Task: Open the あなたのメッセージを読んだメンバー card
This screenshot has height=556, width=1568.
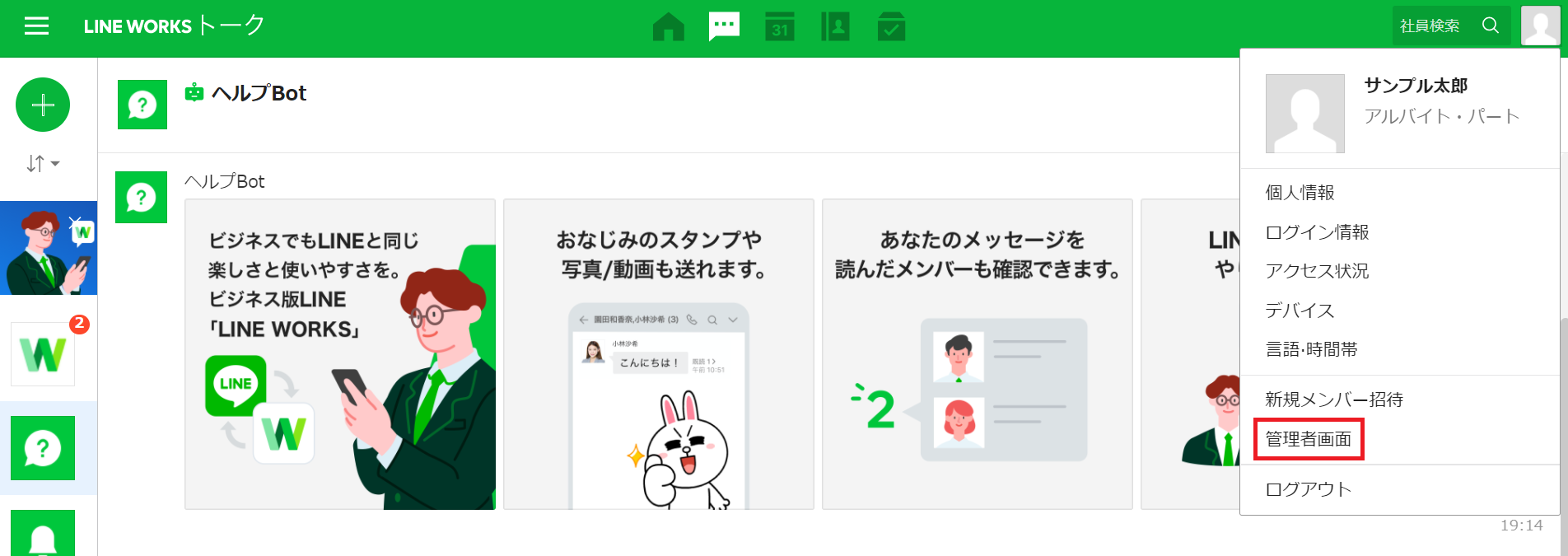Action: [978, 354]
